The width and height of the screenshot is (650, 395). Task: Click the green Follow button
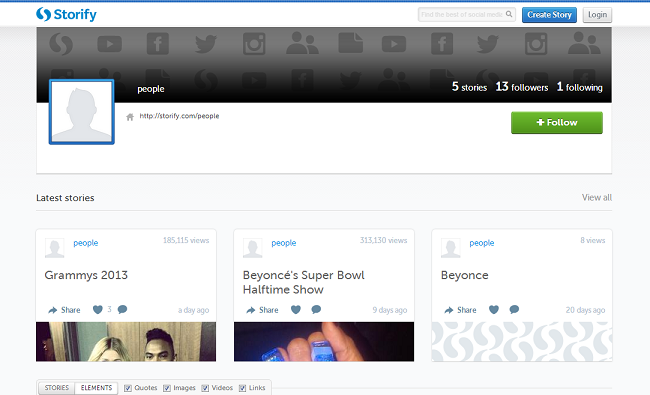557,123
